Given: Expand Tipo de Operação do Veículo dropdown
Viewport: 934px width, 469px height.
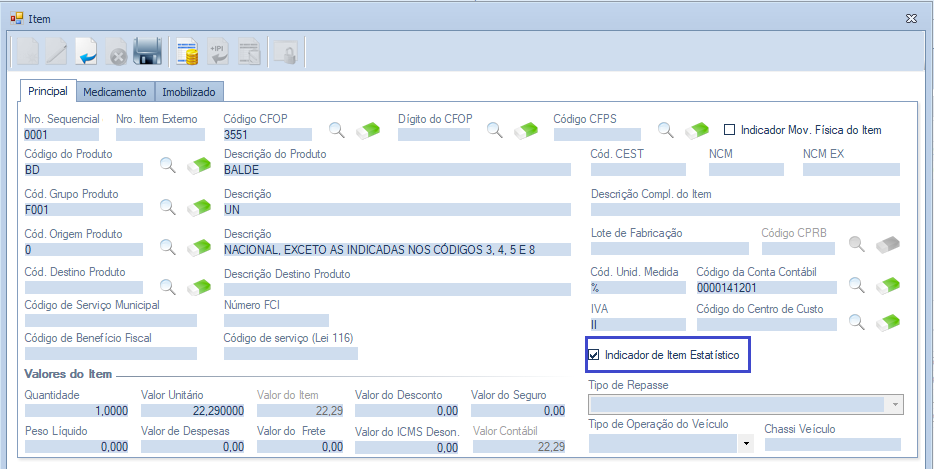Looking at the screenshot, I should [x=746, y=444].
